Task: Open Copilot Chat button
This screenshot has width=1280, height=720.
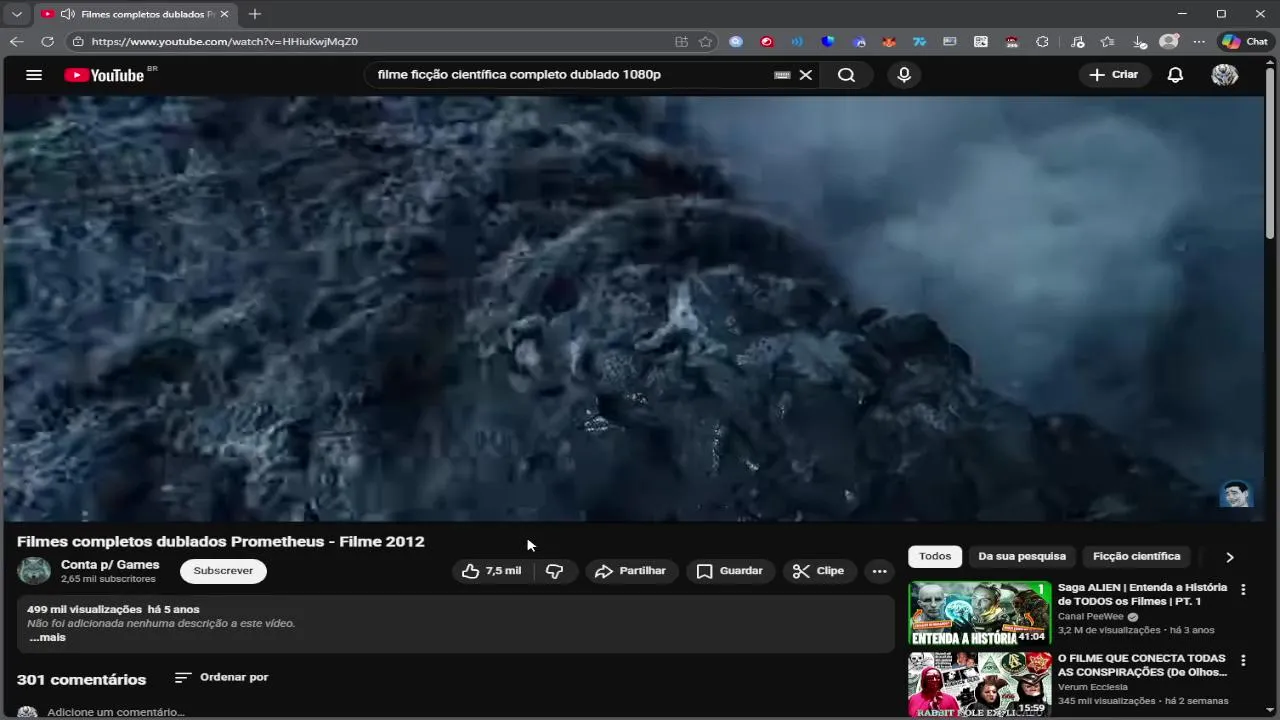Action: pos(1245,42)
